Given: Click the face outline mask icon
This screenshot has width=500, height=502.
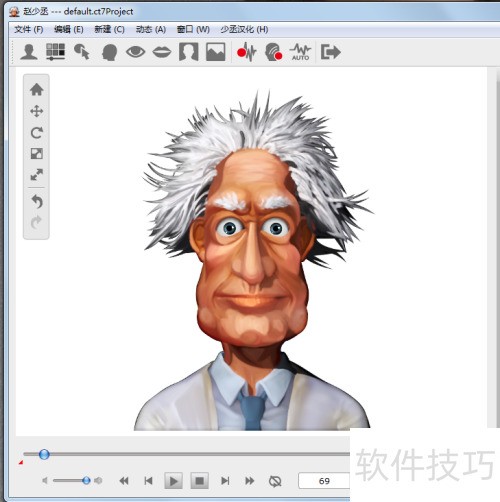Looking at the screenshot, I should click(189, 52).
